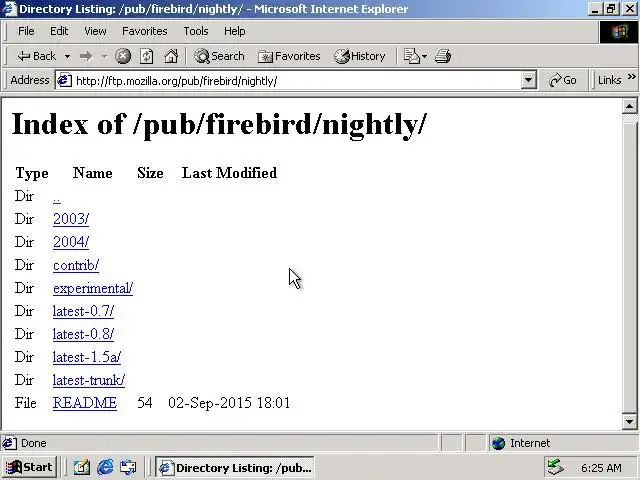Click the Go button

tap(563, 80)
